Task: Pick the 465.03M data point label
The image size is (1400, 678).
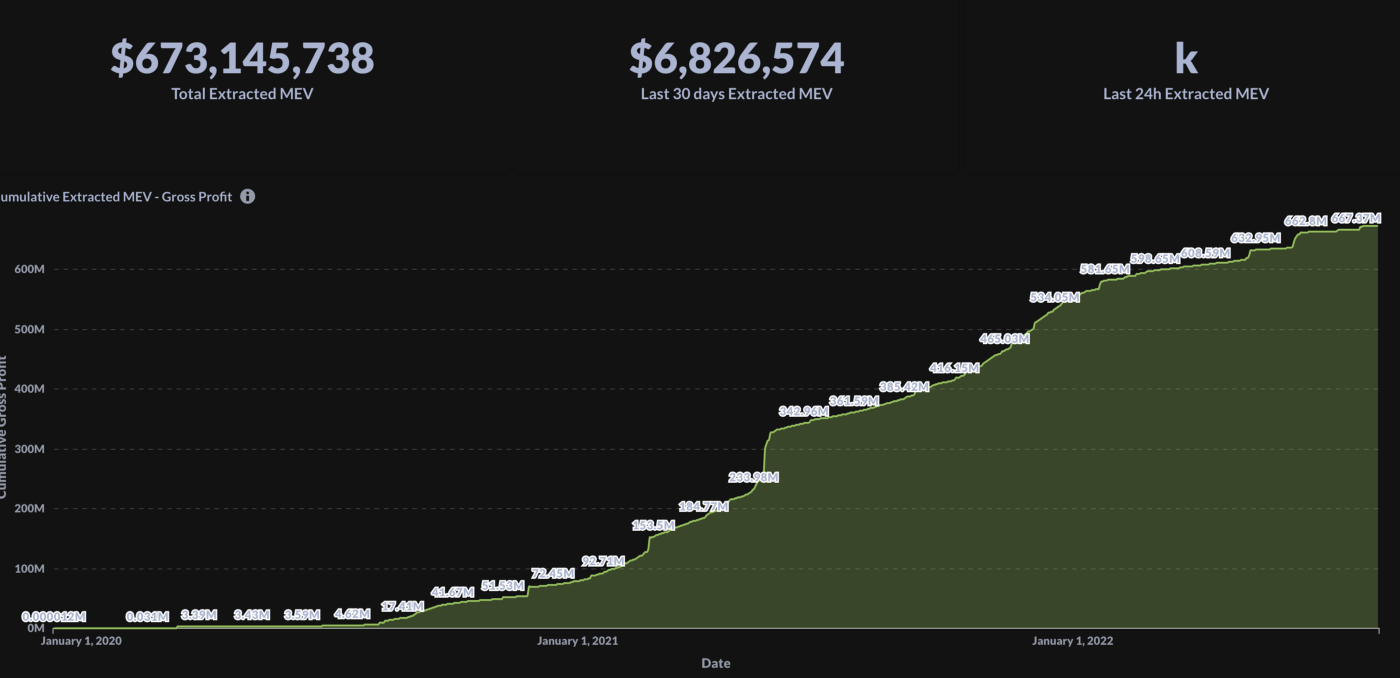Action: click(1004, 338)
